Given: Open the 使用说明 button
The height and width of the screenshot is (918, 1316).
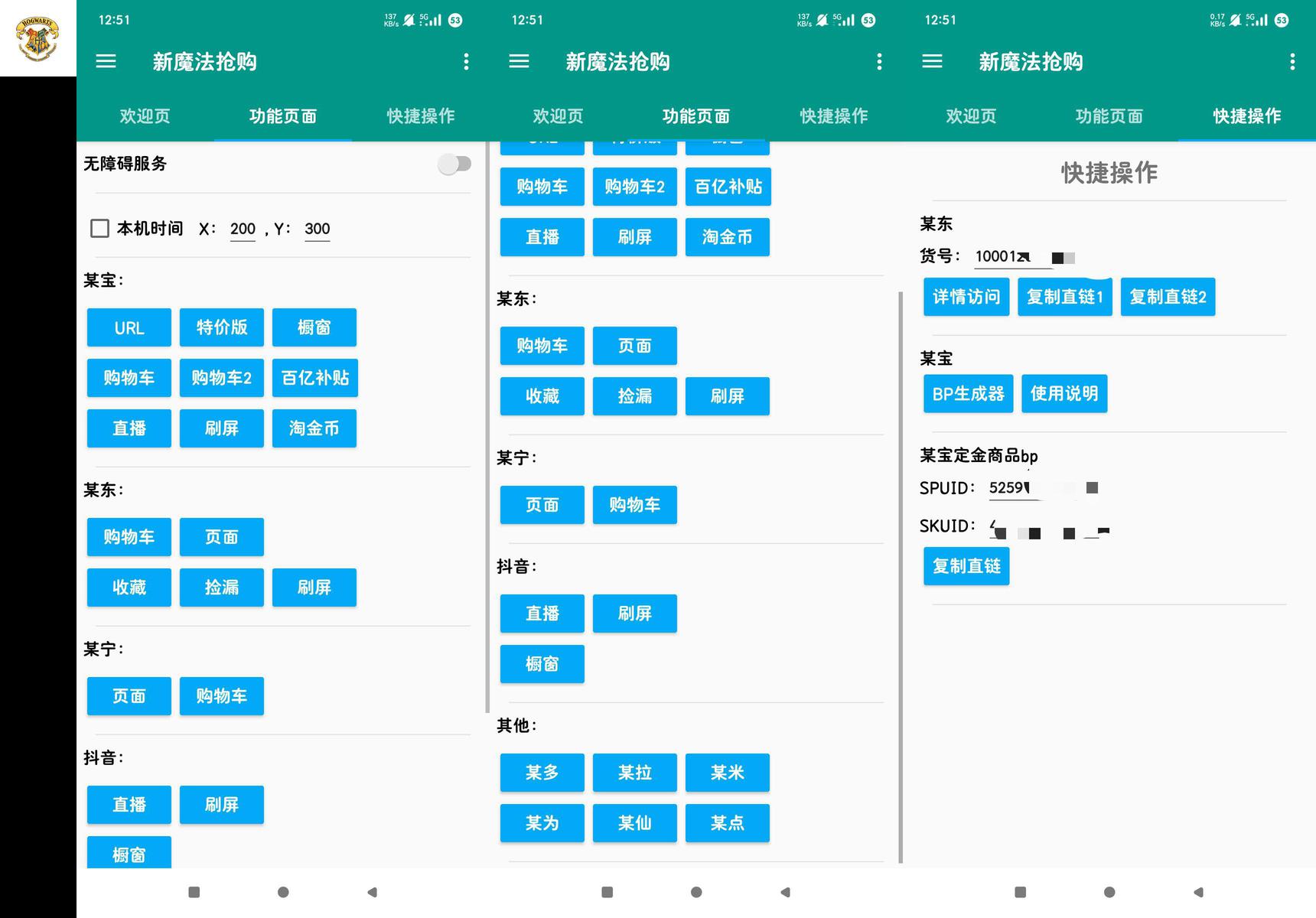Looking at the screenshot, I should pos(1064,394).
